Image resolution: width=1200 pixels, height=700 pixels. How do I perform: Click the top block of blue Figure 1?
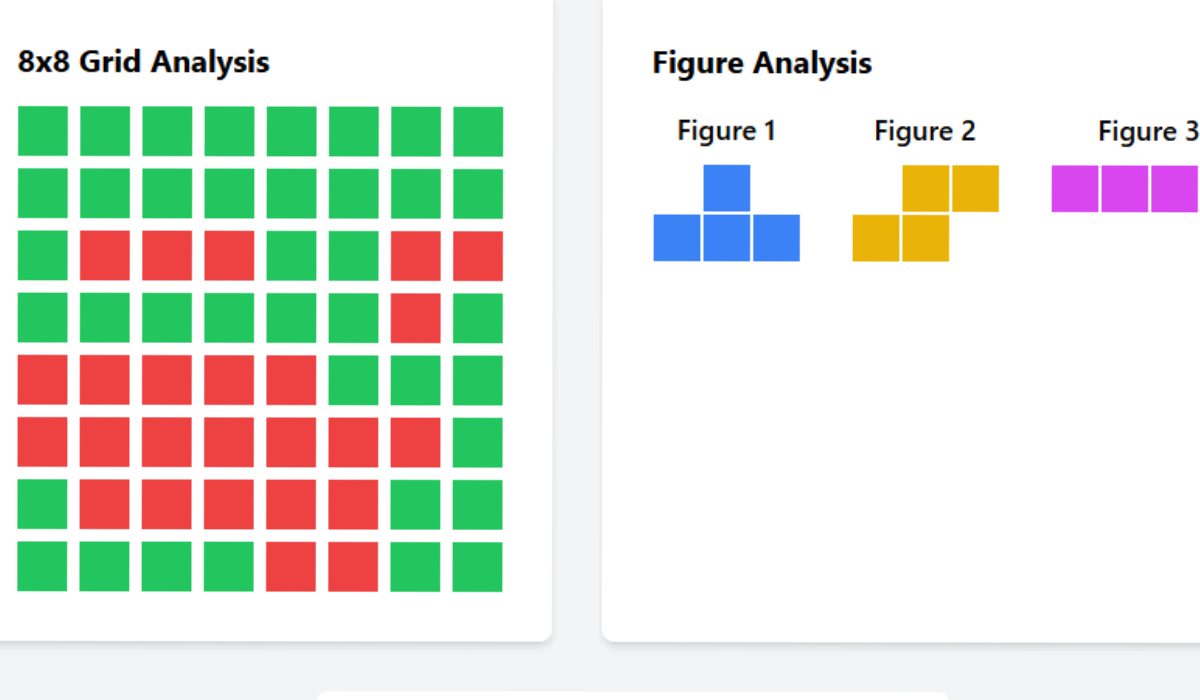[727, 188]
